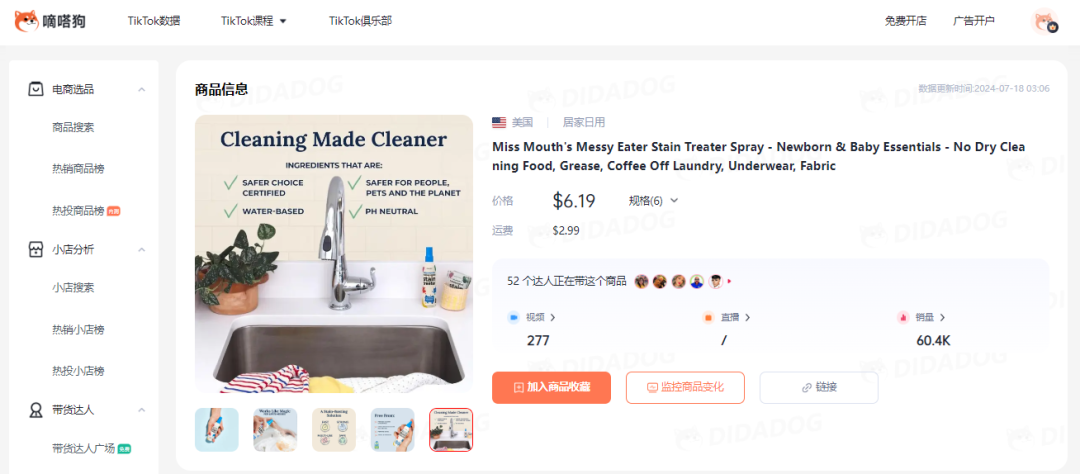The width and height of the screenshot is (1080, 474).
Task: Open the TikTok数据 nav item
Action: click(x=154, y=21)
